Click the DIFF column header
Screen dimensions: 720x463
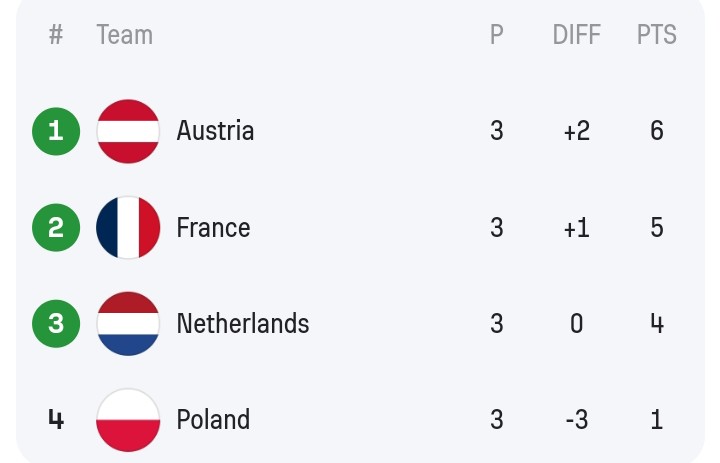pyautogui.click(x=577, y=34)
